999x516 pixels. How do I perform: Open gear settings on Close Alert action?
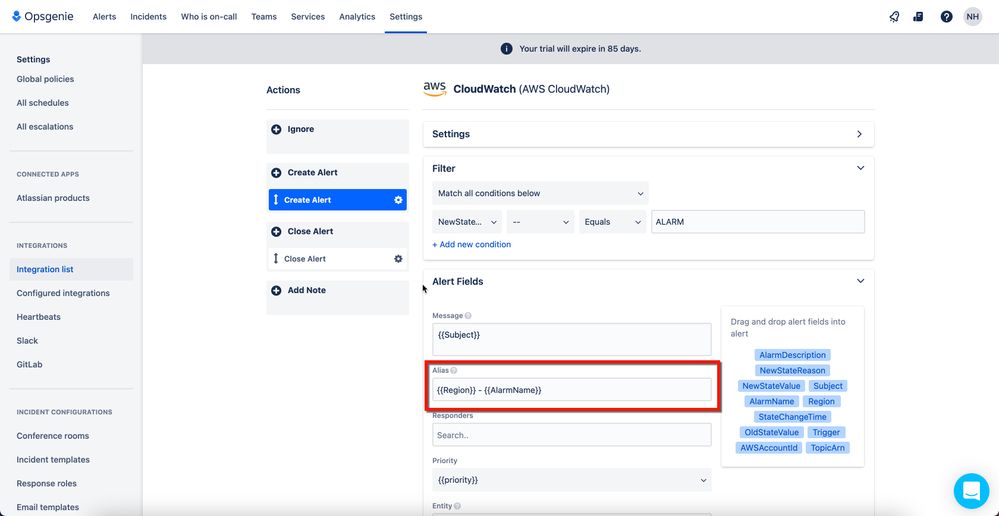tap(398, 259)
